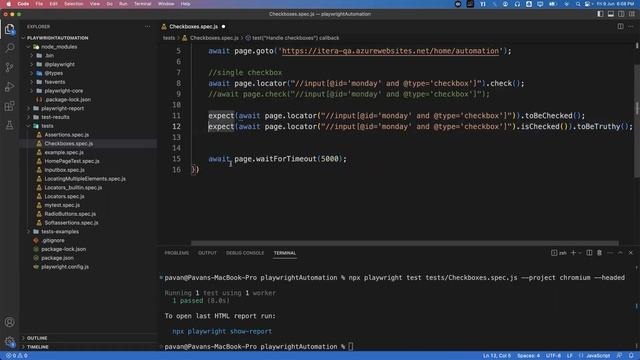Screen dimensions: 640x360
Task: Add a new terminal with plus icon
Action: point(573,253)
